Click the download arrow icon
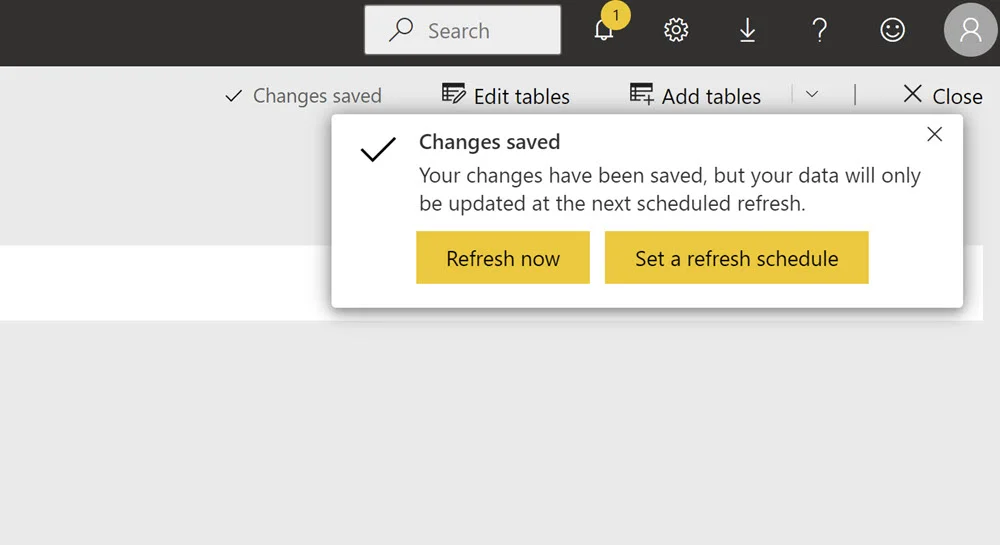The height and width of the screenshot is (545, 1000). (x=747, y=30)
